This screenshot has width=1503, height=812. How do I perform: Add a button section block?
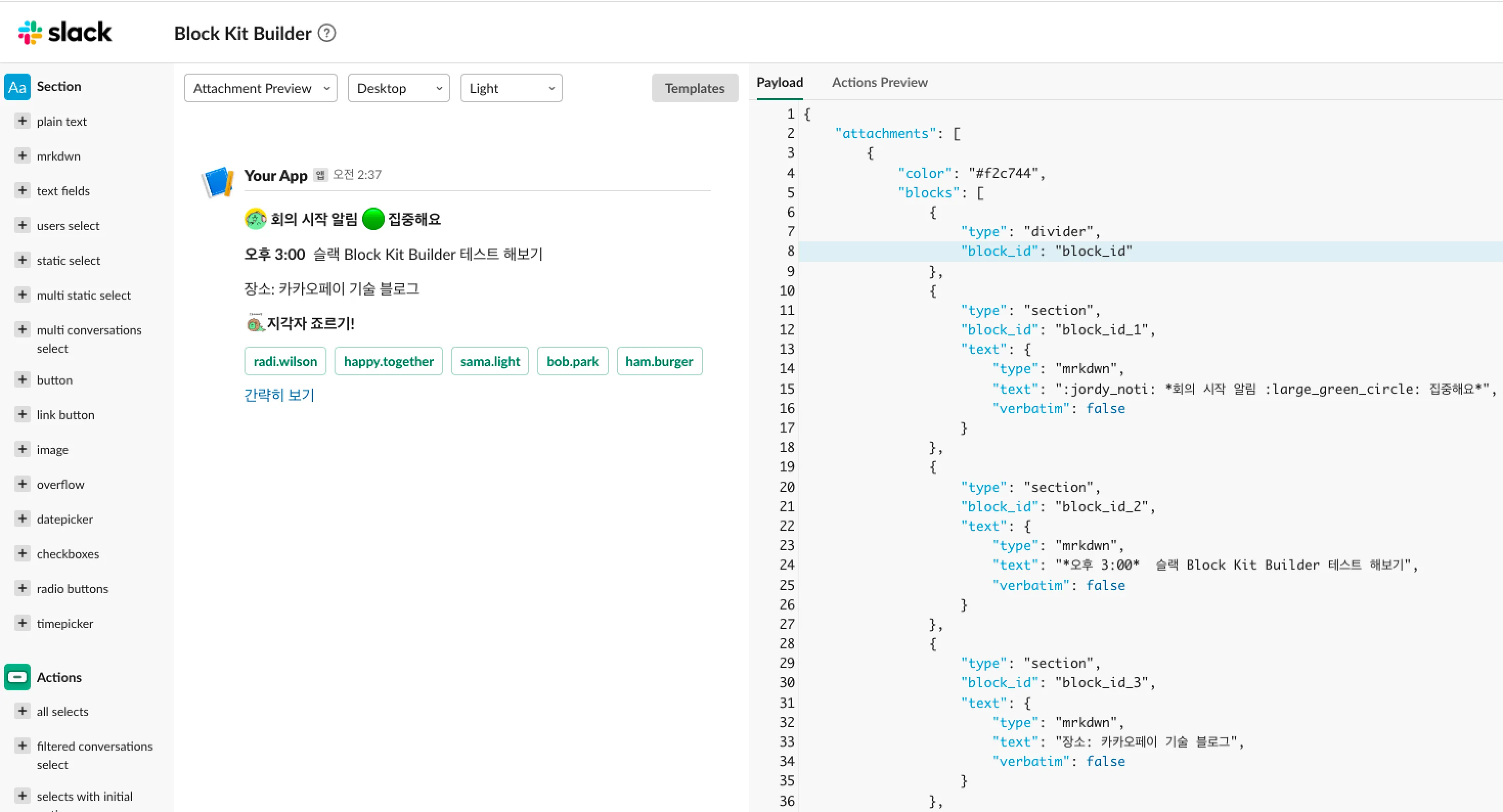(22, 380)
